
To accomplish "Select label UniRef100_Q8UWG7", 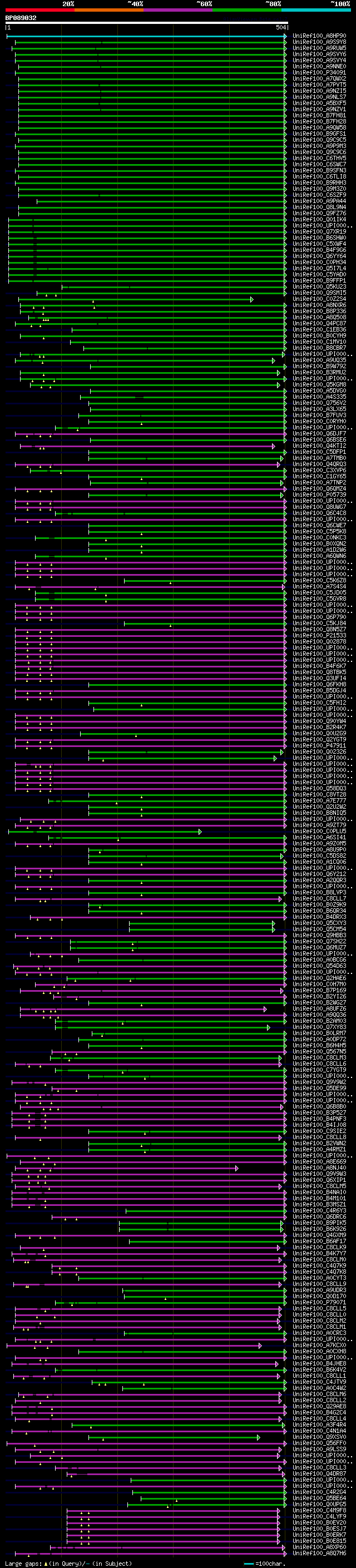I will coord(319,506).
